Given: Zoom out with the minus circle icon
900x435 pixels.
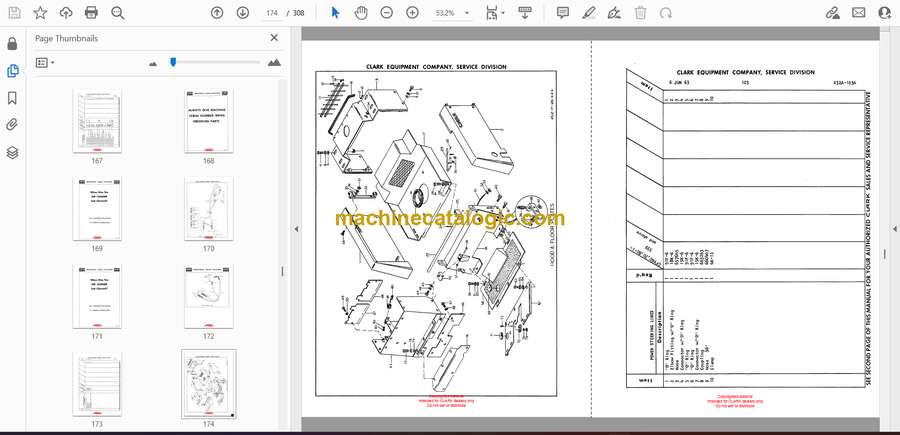Looking at the screenshot, I should pyautogui.click(x=386, y=13).
